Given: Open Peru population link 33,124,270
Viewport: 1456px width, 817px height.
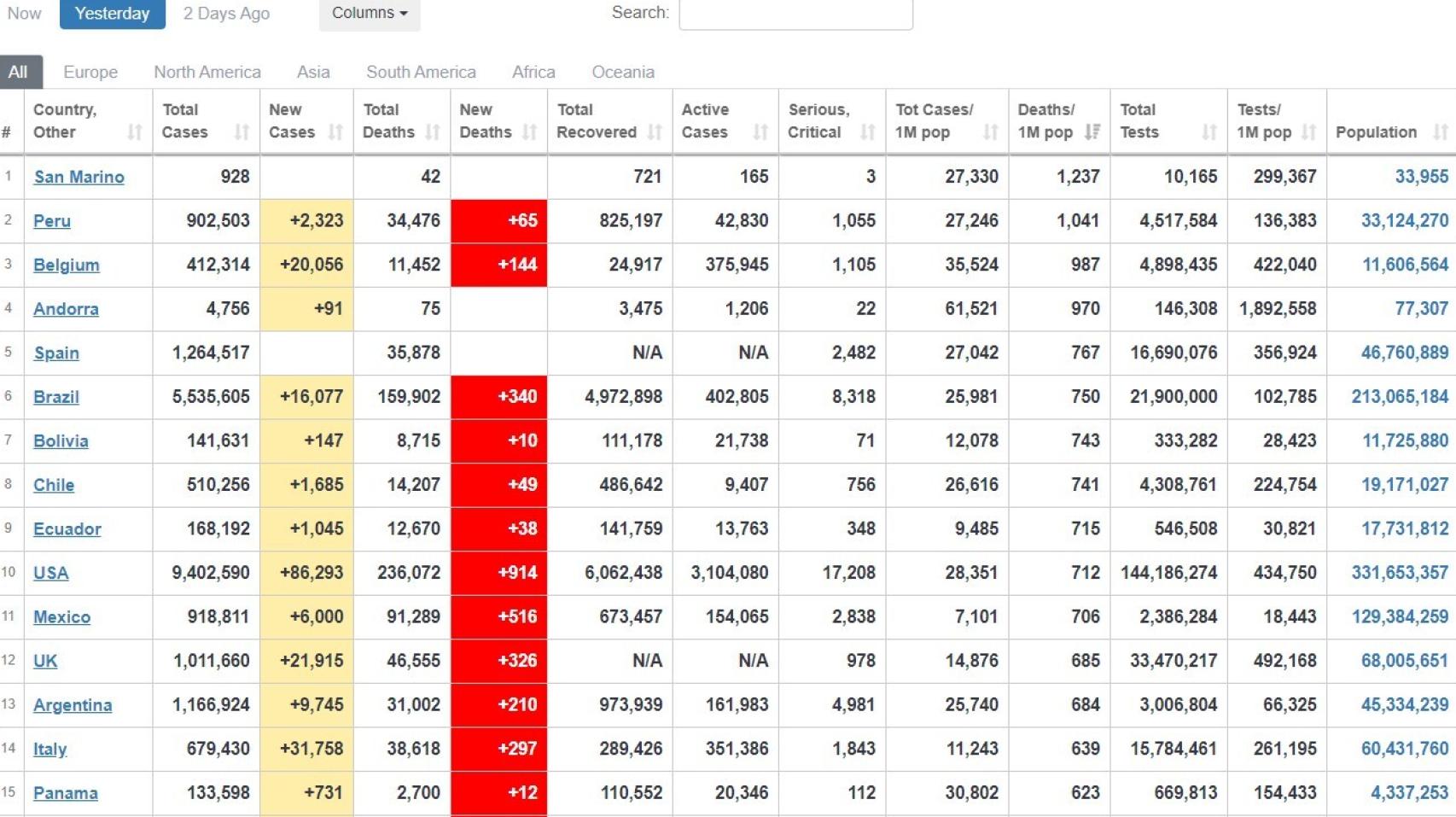Looking at the screenshot, I should click(x=1405, y=220).
